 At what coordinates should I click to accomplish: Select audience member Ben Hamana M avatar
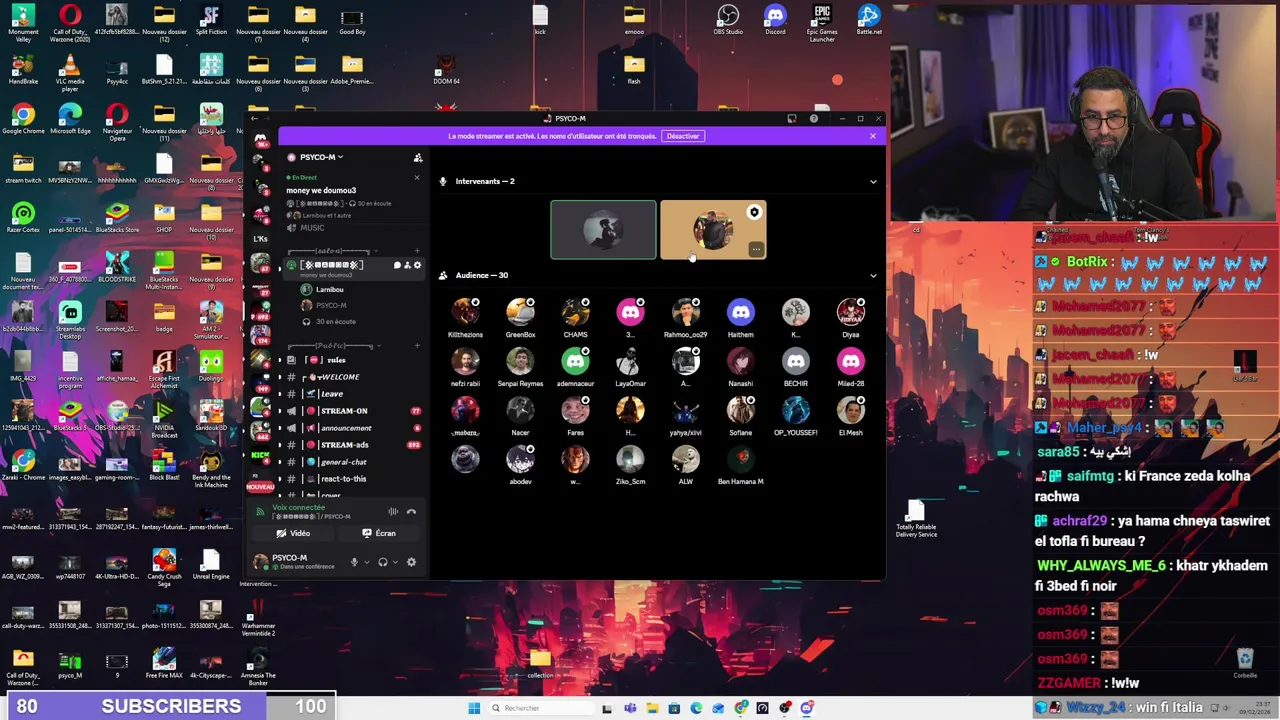click(740, 460)
